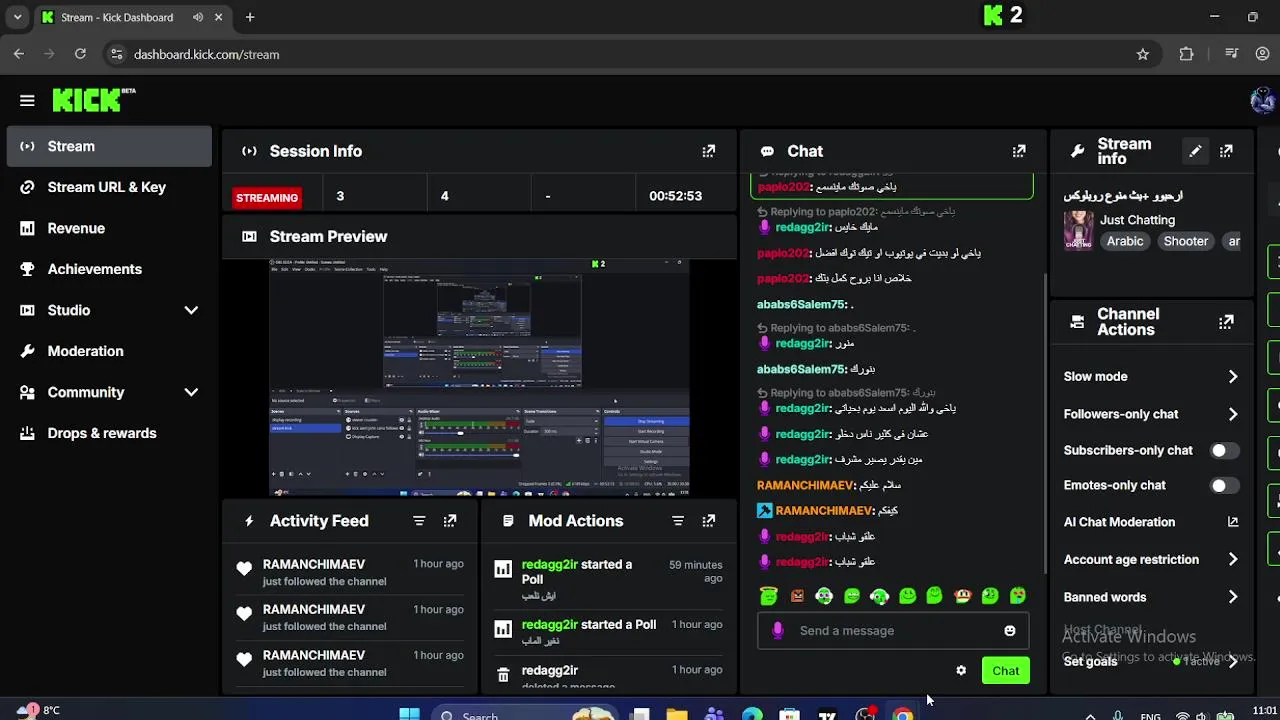1280x720 pixels.
Task: Open a new browser tab
Action: click(250, 17)
